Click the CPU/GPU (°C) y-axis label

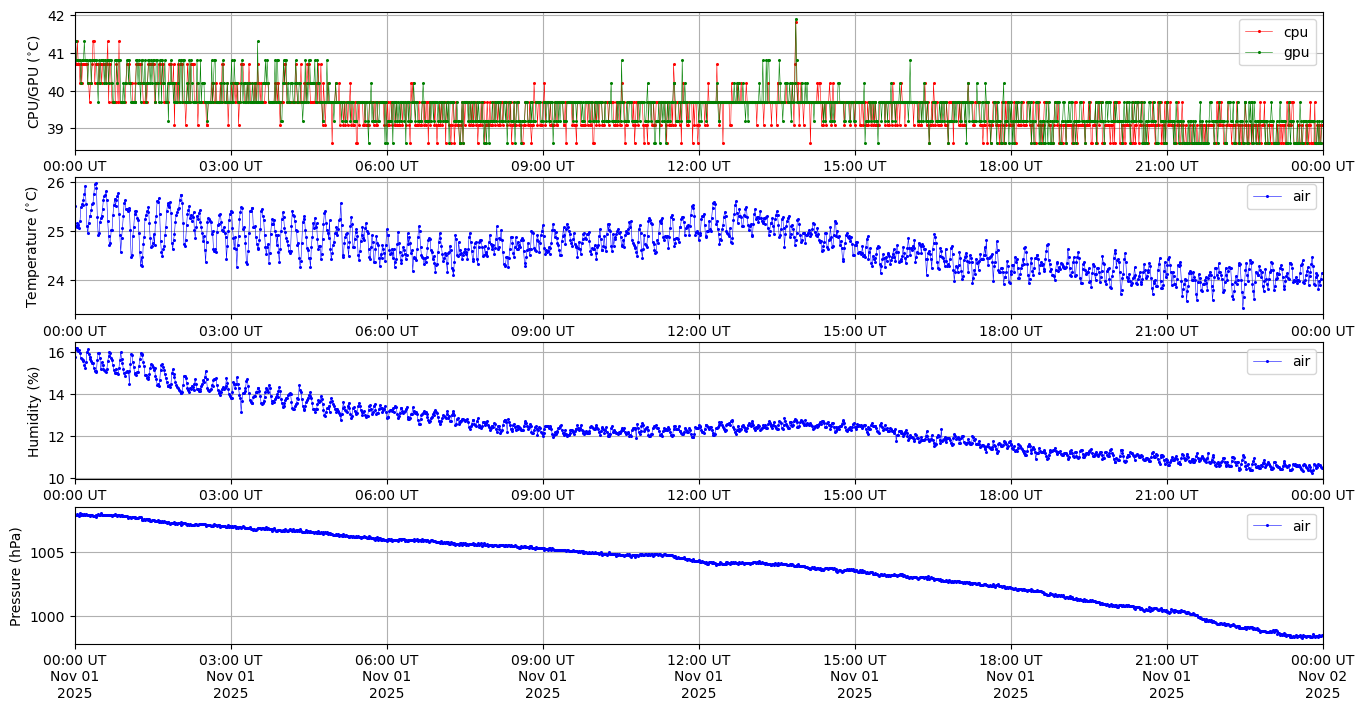[34, 82]
